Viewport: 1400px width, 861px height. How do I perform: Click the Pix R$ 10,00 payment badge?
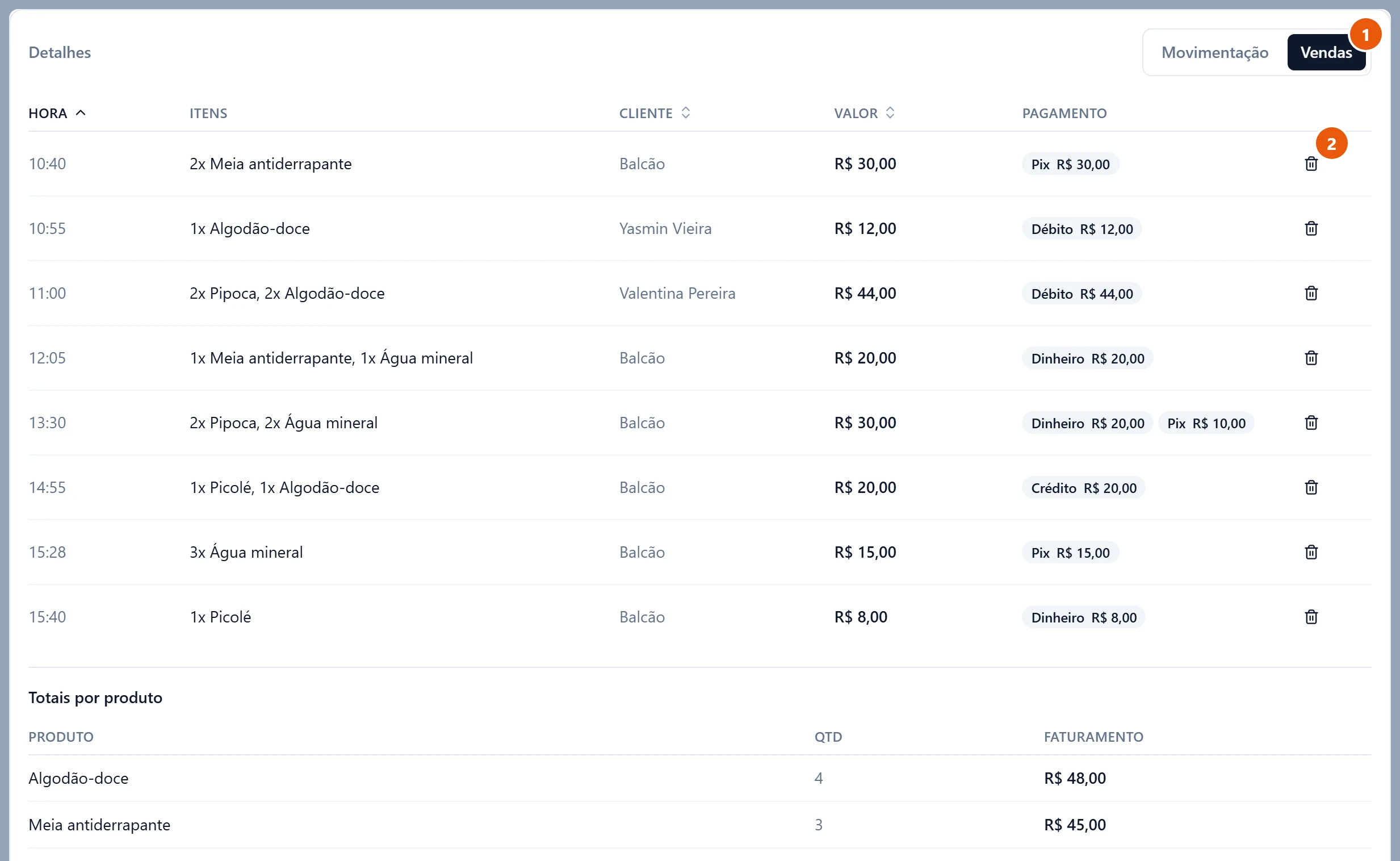(1206, 423)
